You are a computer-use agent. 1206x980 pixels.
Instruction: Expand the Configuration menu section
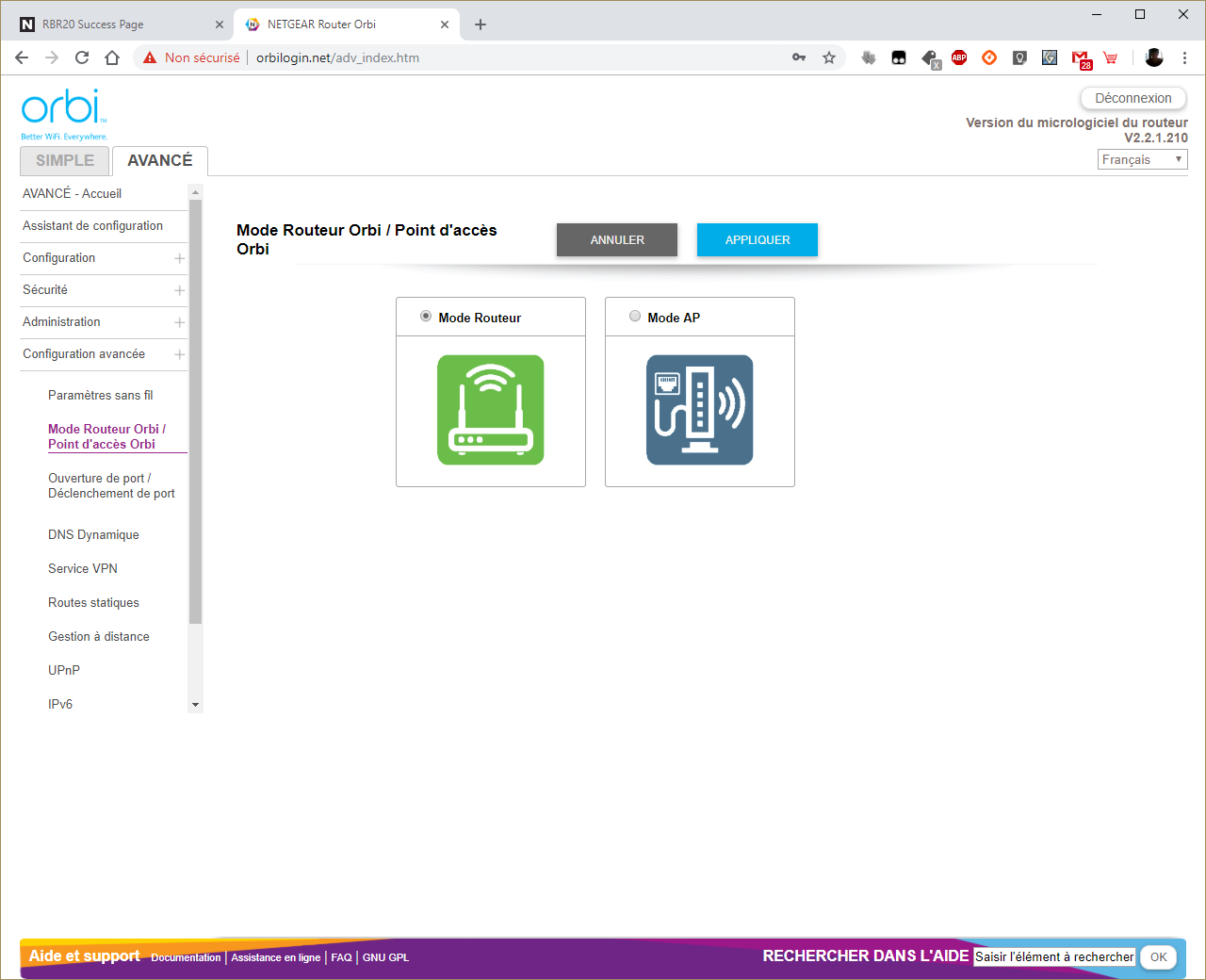click(x=179, y=258)
